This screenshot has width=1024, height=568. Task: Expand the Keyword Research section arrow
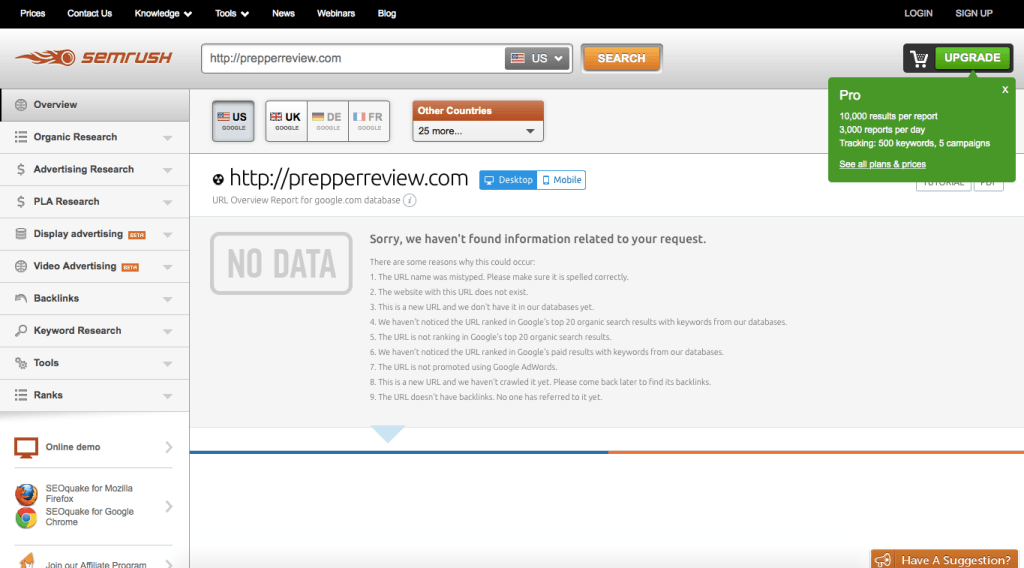click(168, 332)
